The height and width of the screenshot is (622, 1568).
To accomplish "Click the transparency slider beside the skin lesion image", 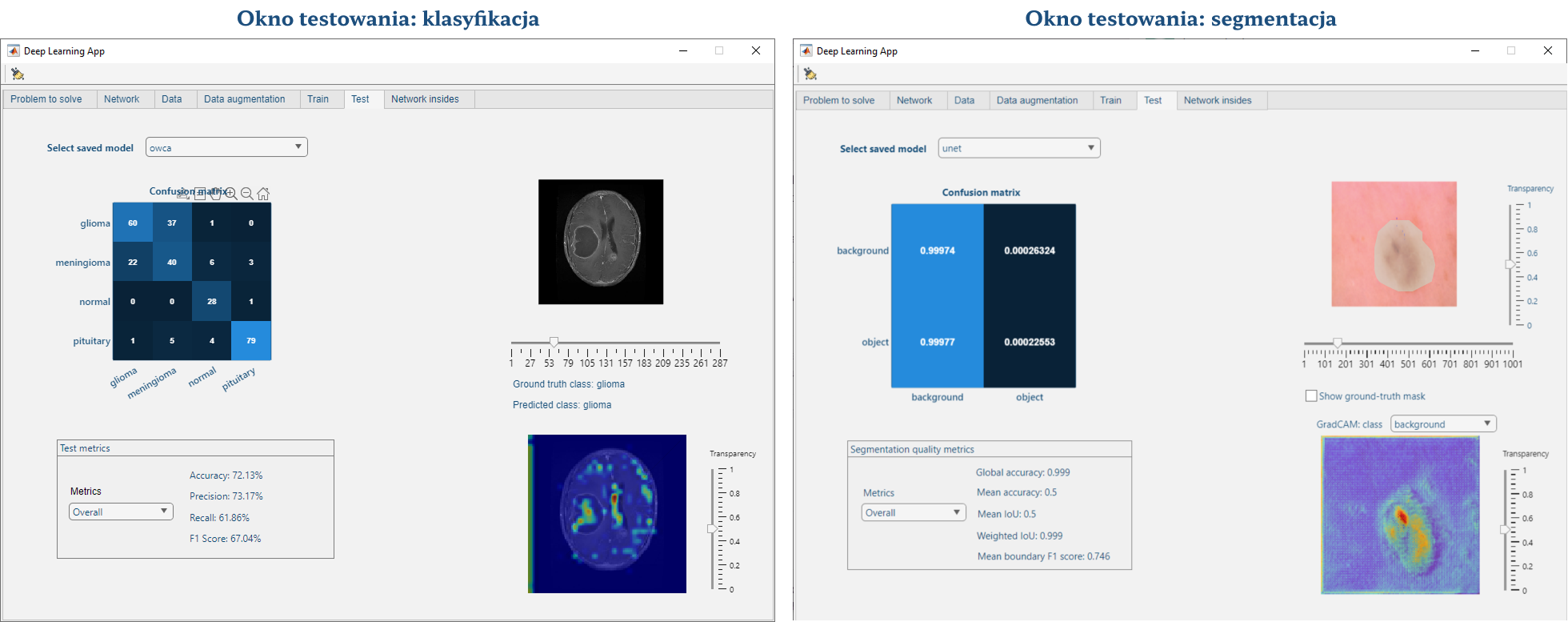I will point(1510,264).
